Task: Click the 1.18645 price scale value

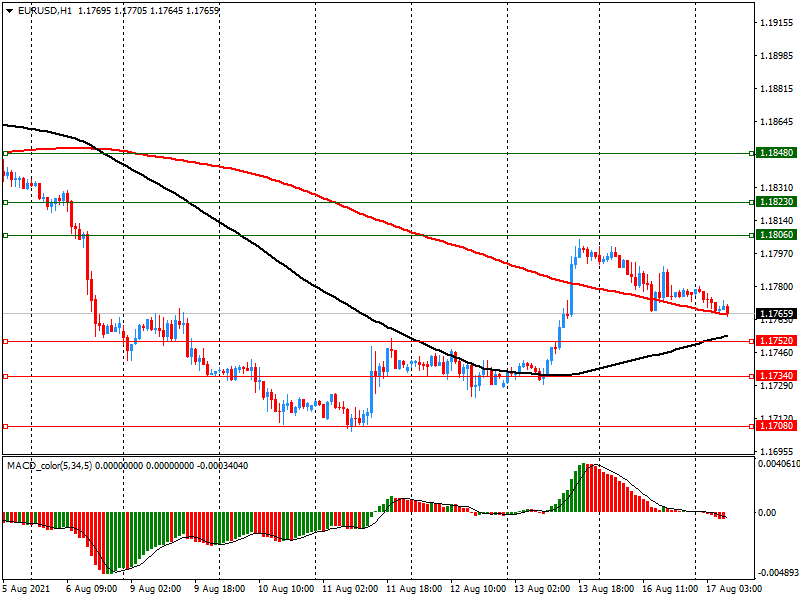Action: pyautogui.click(x=777, y=122)
